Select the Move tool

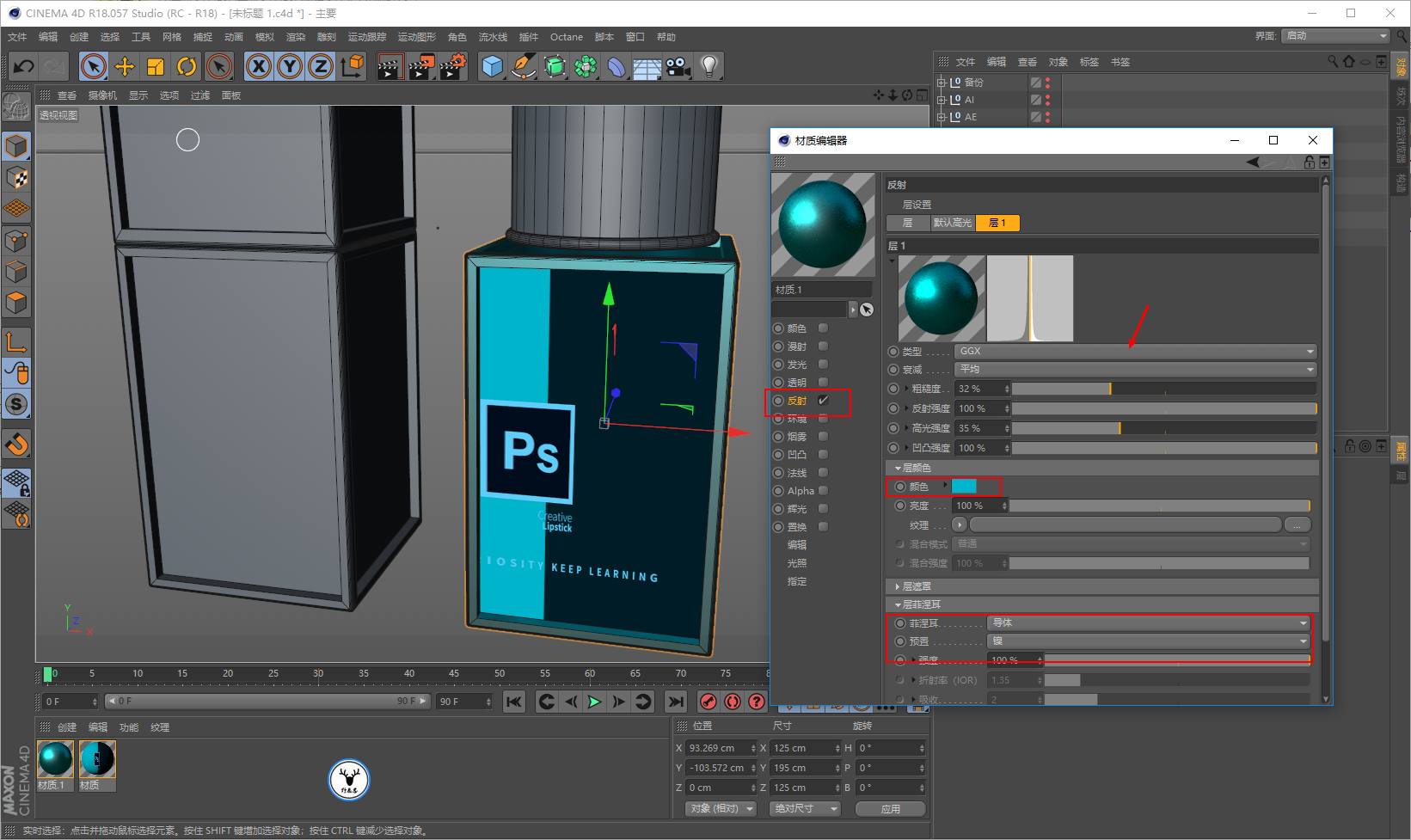pyautogui.click(x=125, y=66)
